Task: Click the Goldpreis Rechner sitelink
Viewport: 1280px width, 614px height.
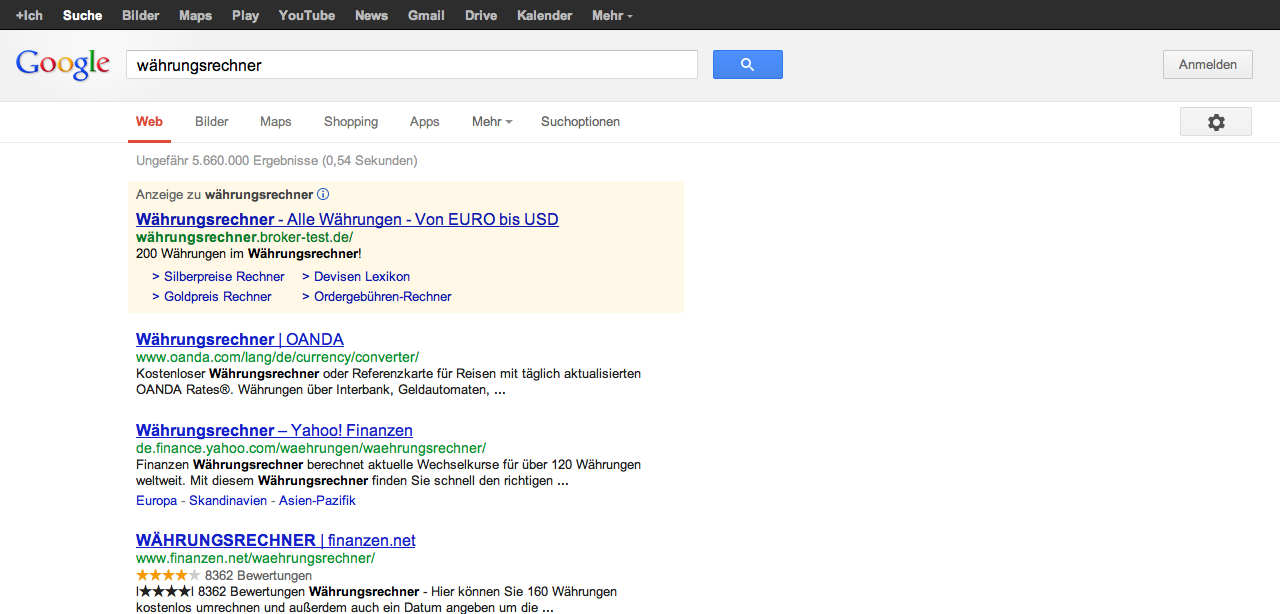Action: tap(218, 297)
